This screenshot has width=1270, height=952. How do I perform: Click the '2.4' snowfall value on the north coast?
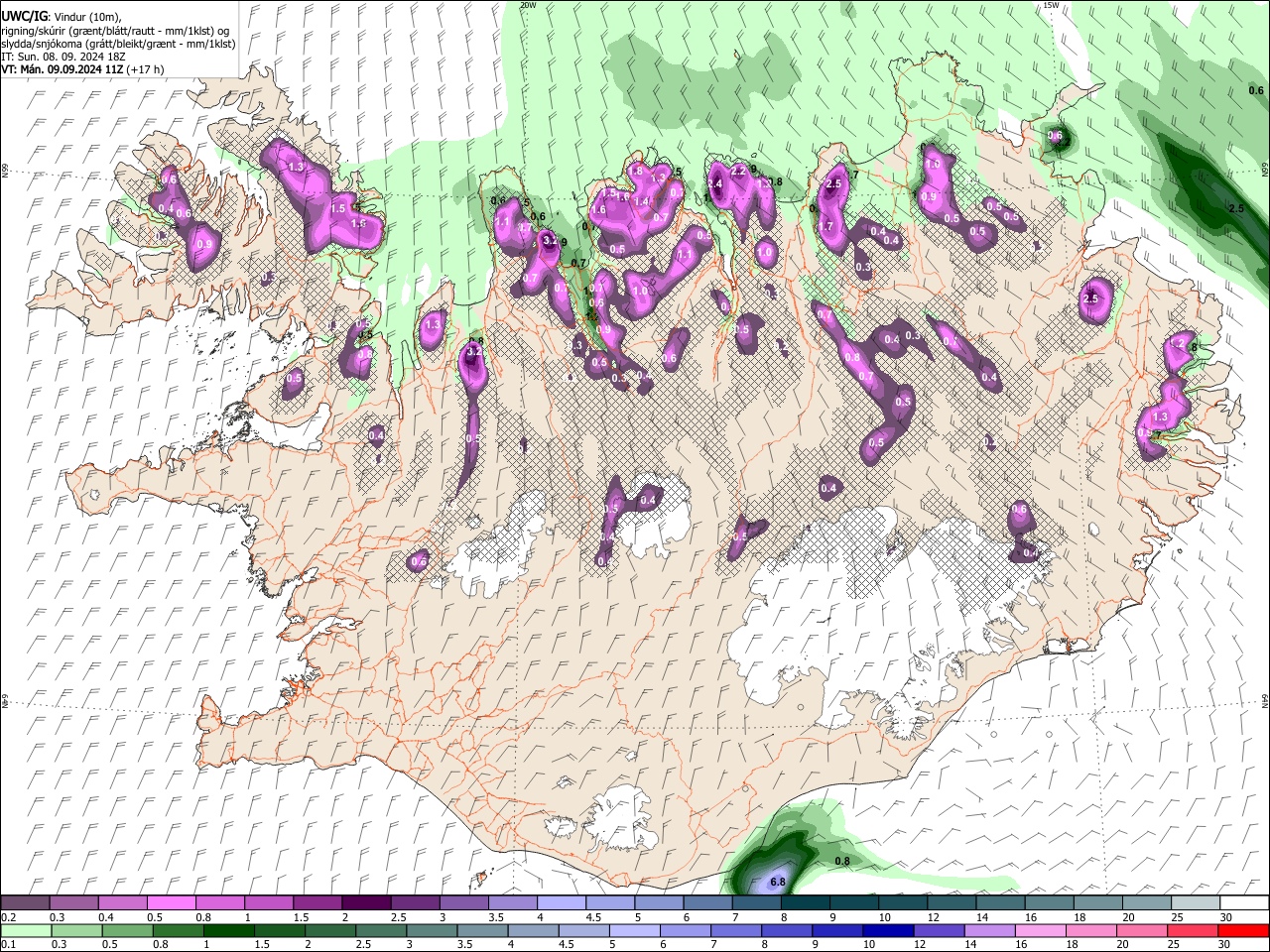(714, 183)
